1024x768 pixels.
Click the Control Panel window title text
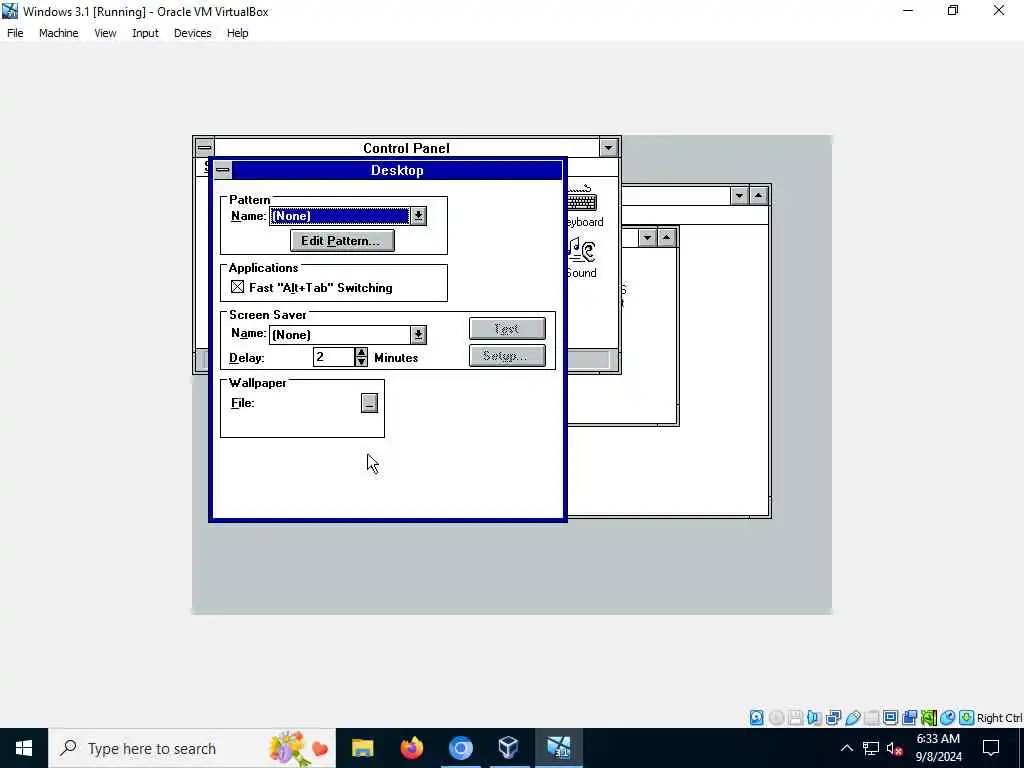[x=406, y=148]
